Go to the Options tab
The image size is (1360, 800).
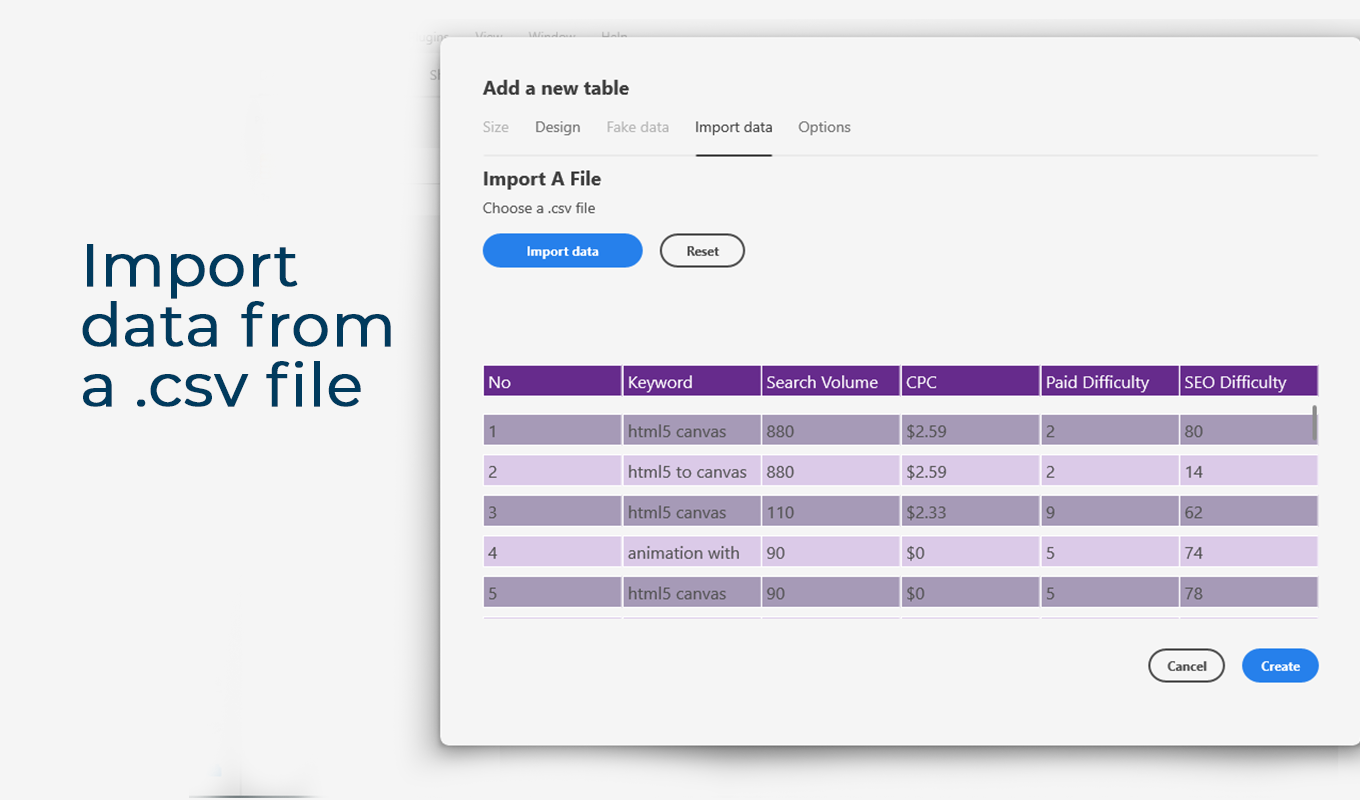[824, 127]
